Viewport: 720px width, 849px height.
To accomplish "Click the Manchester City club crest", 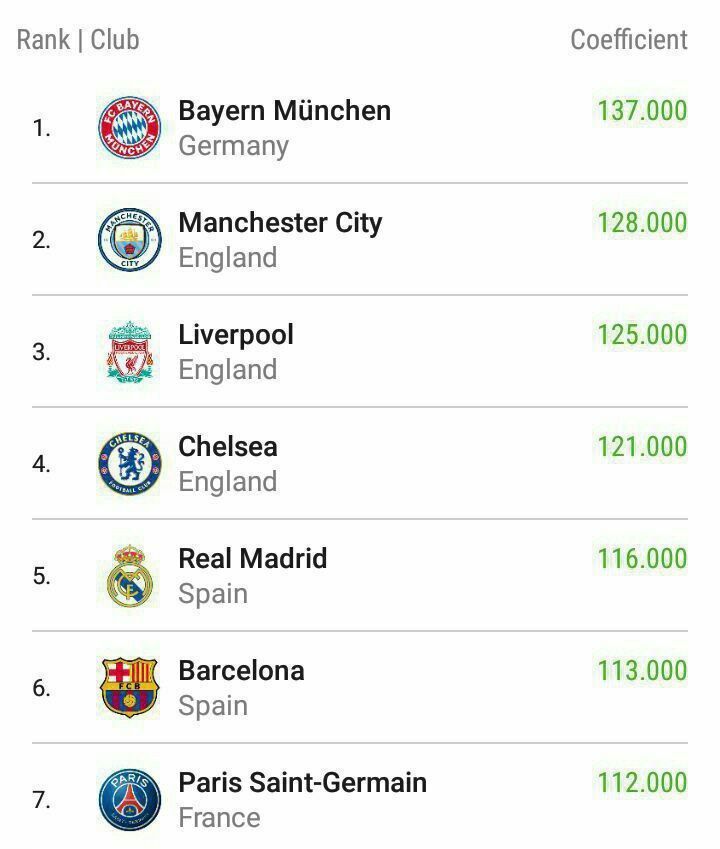I will (x=129, y=240).
